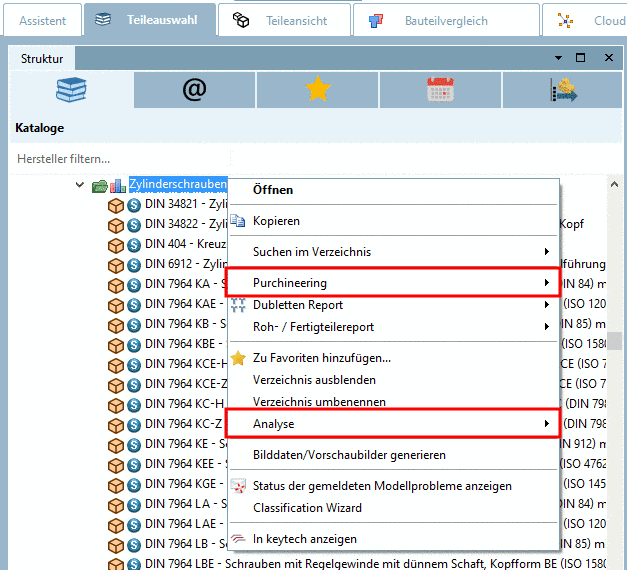
Task: Click the Dubletten Report icon
Action: tap(238, 305)
